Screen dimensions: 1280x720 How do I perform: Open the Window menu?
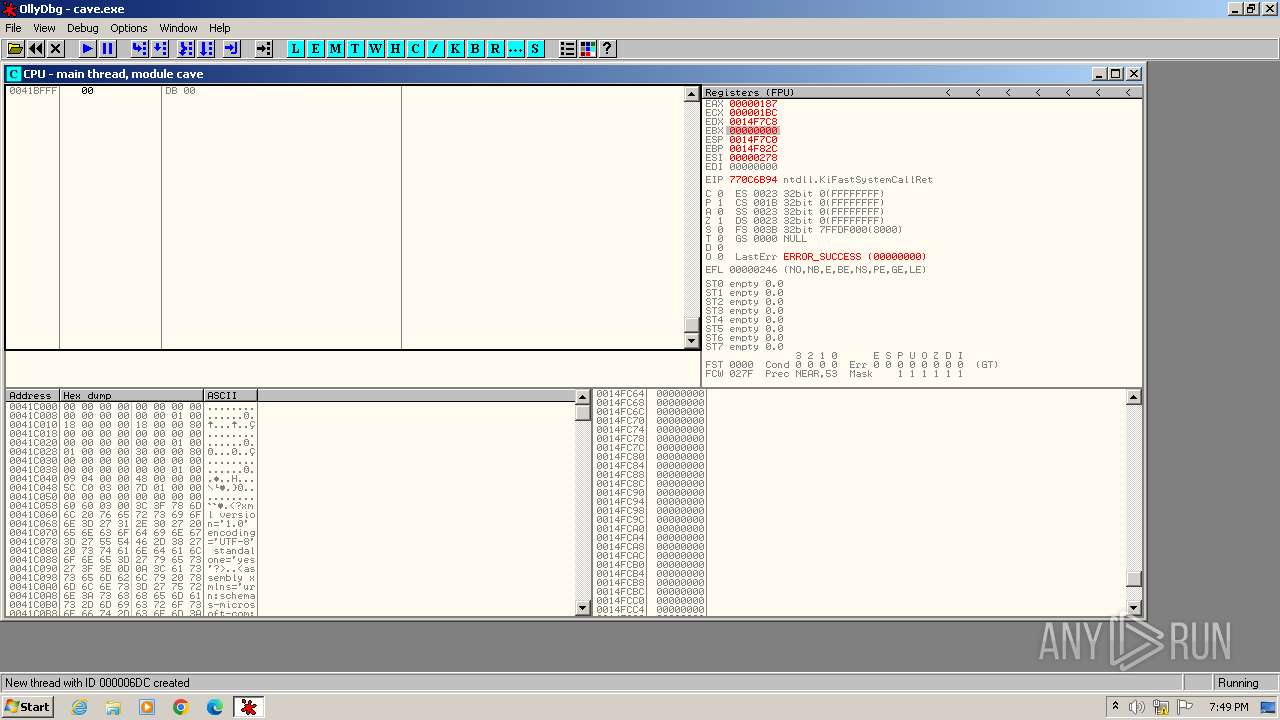[179, 28]
